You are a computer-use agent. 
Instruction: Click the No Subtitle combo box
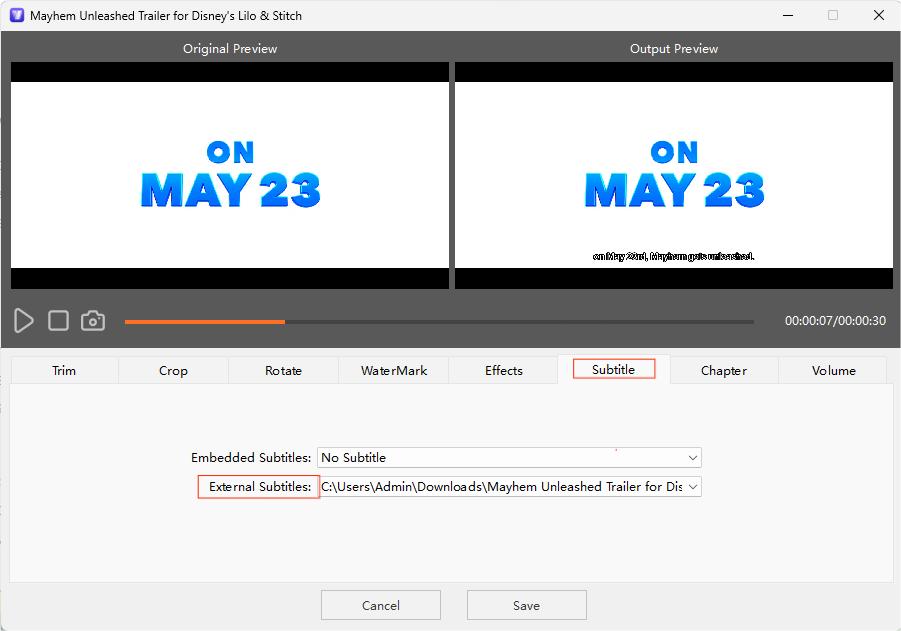click(508, 457)
